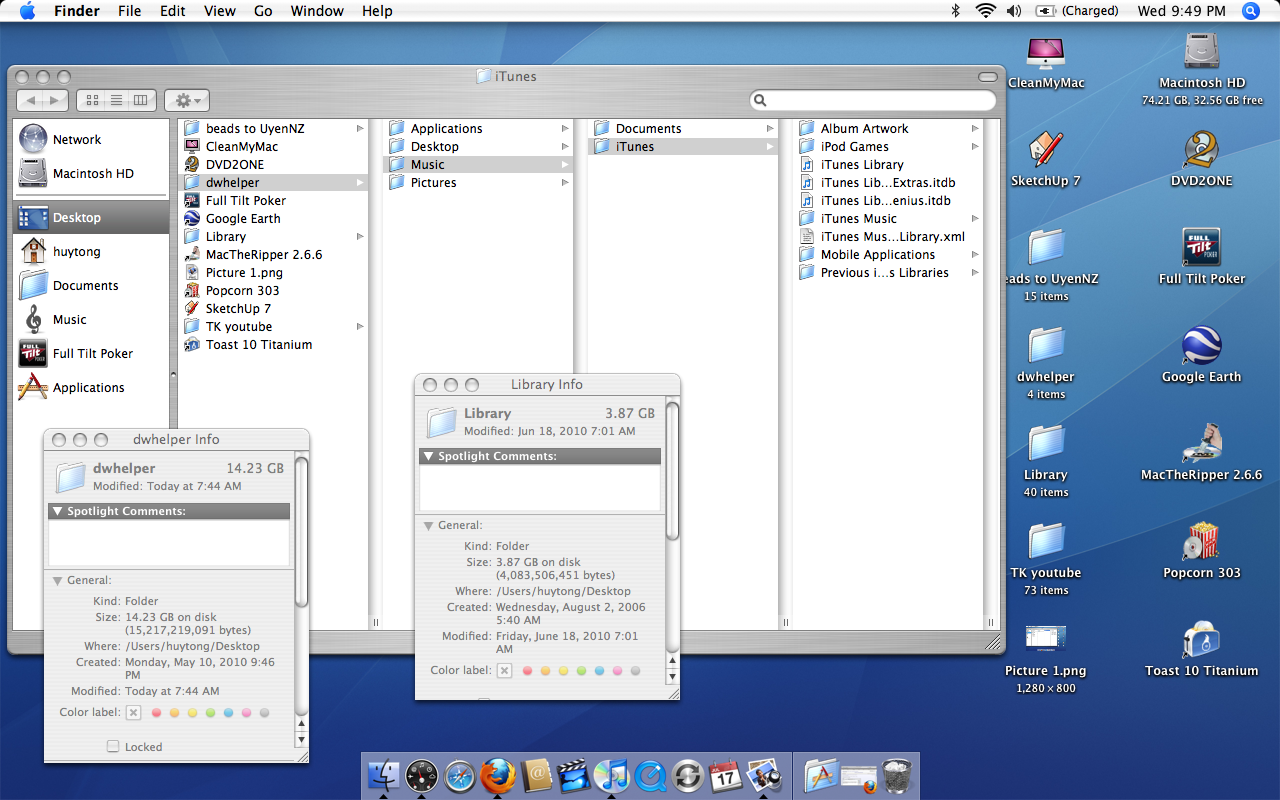Expand the beads to UyenNZ folder arrow
The image size is (1280, 800).
pyautogui.click(x=360, y=129)
